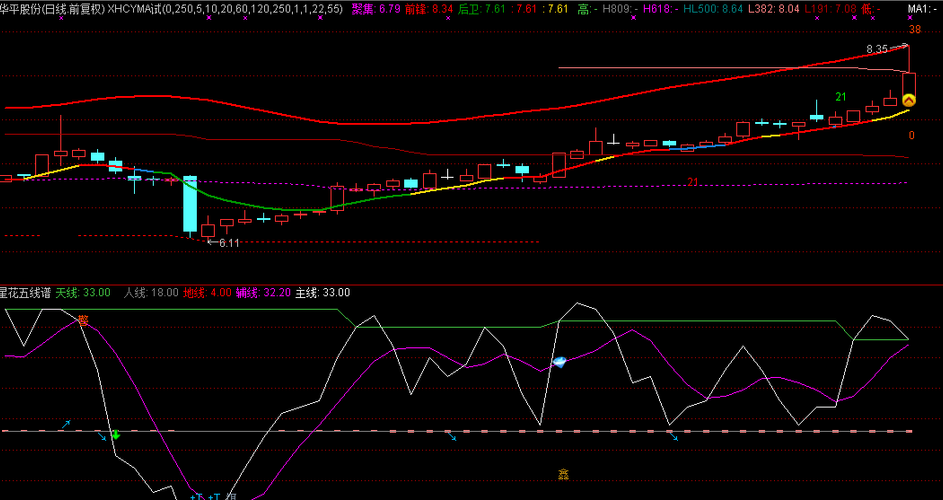Click the yellow up-chevron signal on last candle
943x500 pixels.
coord(909,100)
